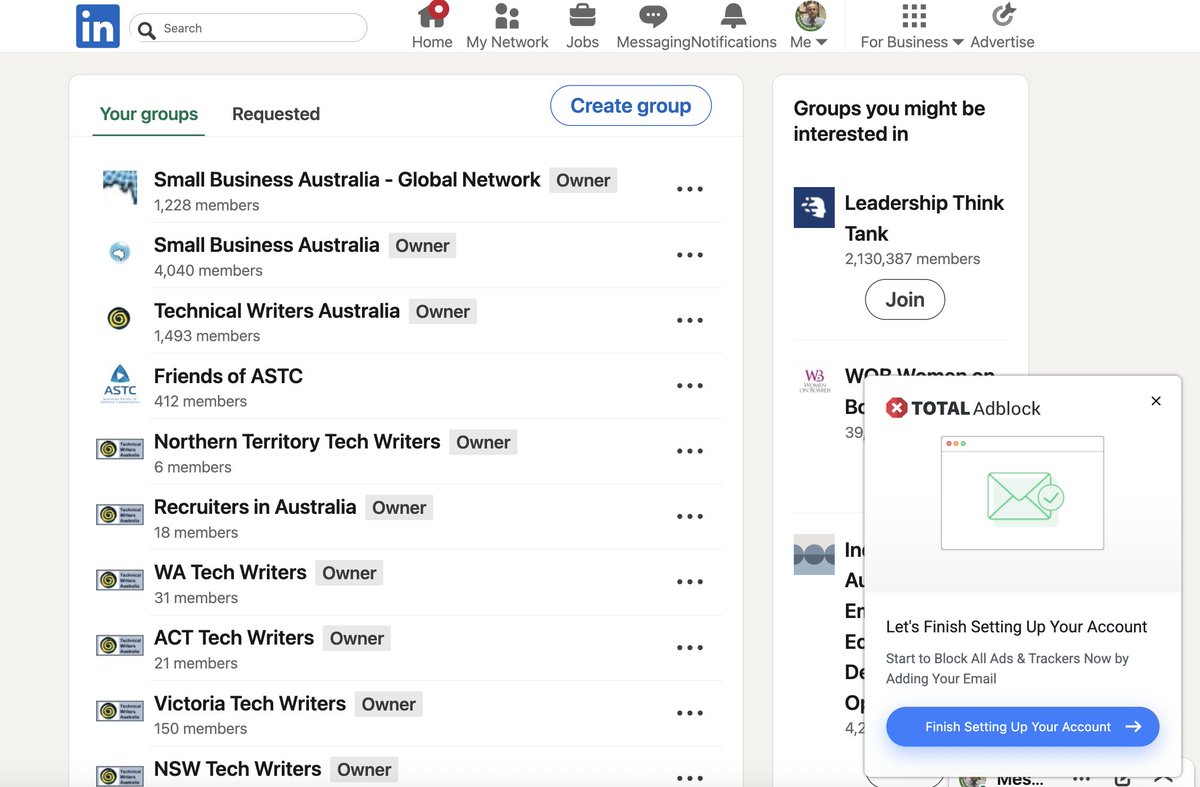
Task: Click the WA Tech Writers logo thumbnail
Action: [x=120, y=580]
